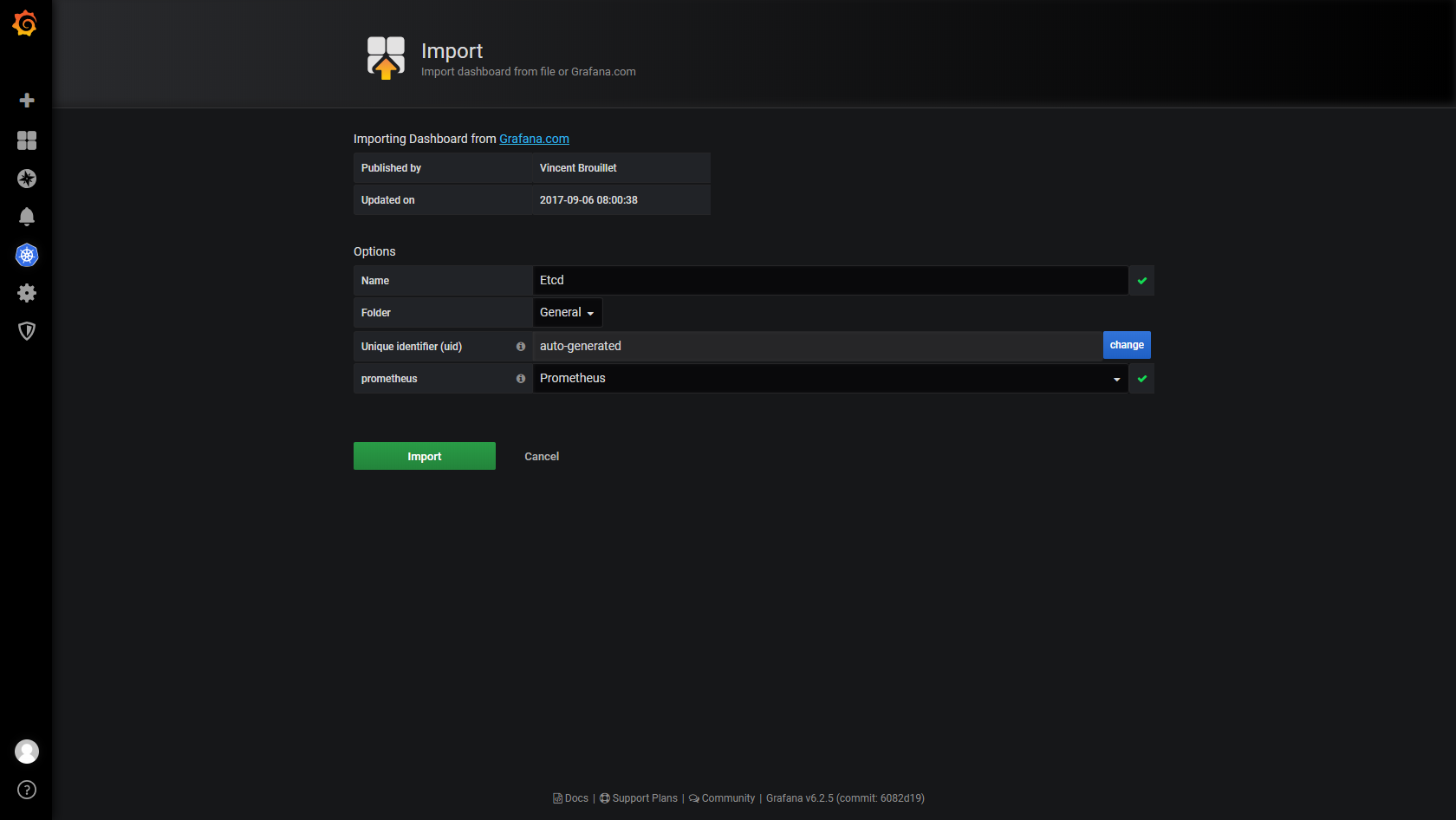
Task: Open the Kubernetes app icon
Action: tap(27, 255)
